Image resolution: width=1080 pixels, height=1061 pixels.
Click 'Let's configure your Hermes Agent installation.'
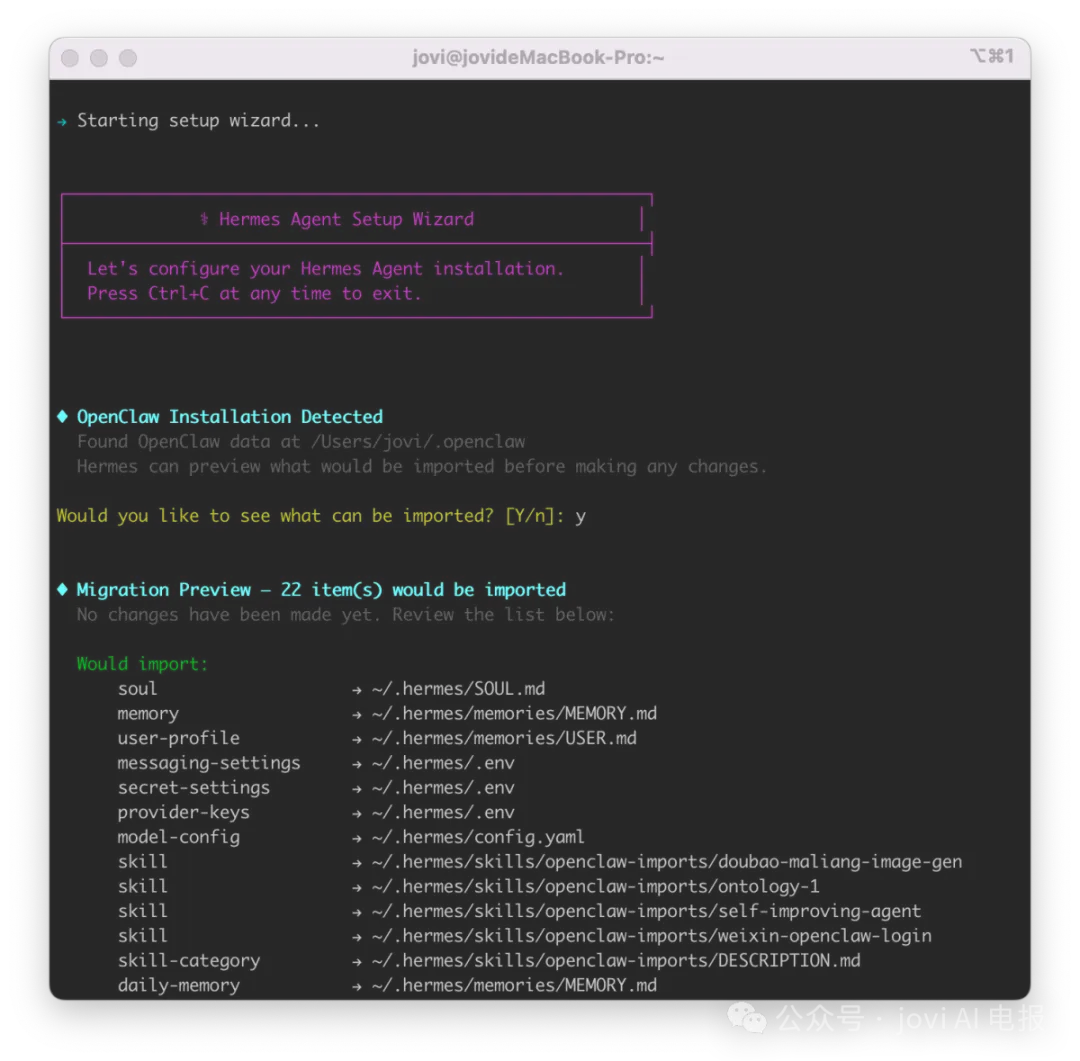point(325,269)
